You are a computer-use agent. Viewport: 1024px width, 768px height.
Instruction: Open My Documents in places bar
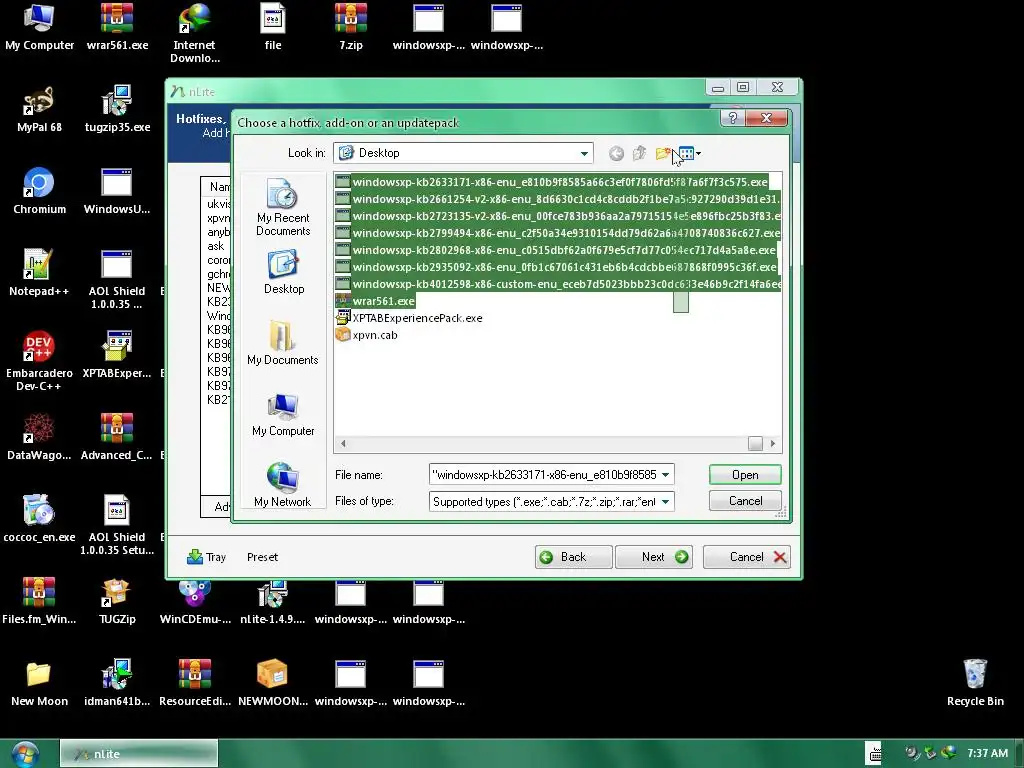[x=283, y=343]
